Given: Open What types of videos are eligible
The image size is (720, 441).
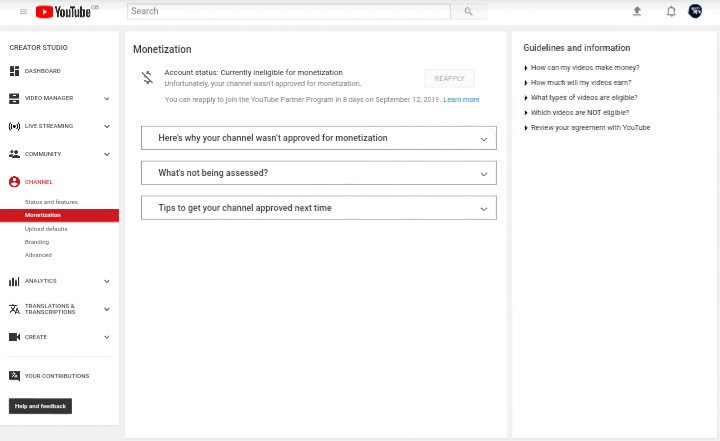Looking at the screenshot, I should [x=584, y=97].
